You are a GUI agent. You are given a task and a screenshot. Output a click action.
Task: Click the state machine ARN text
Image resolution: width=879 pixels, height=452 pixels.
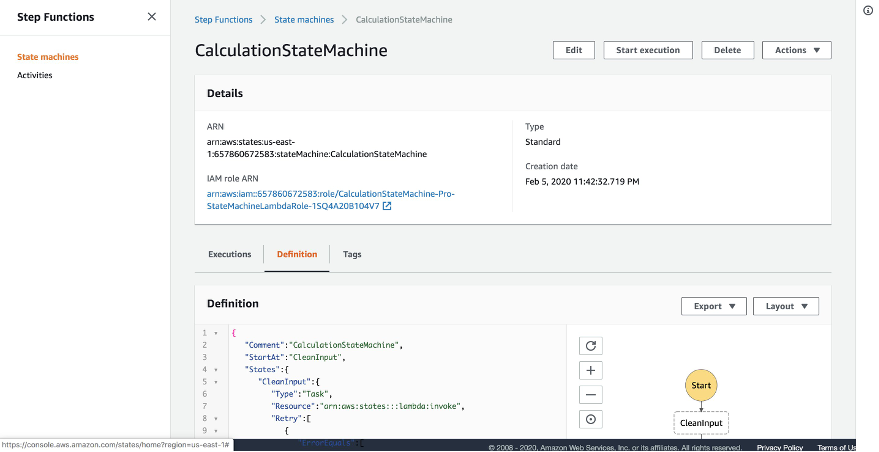tap(317, 148)
